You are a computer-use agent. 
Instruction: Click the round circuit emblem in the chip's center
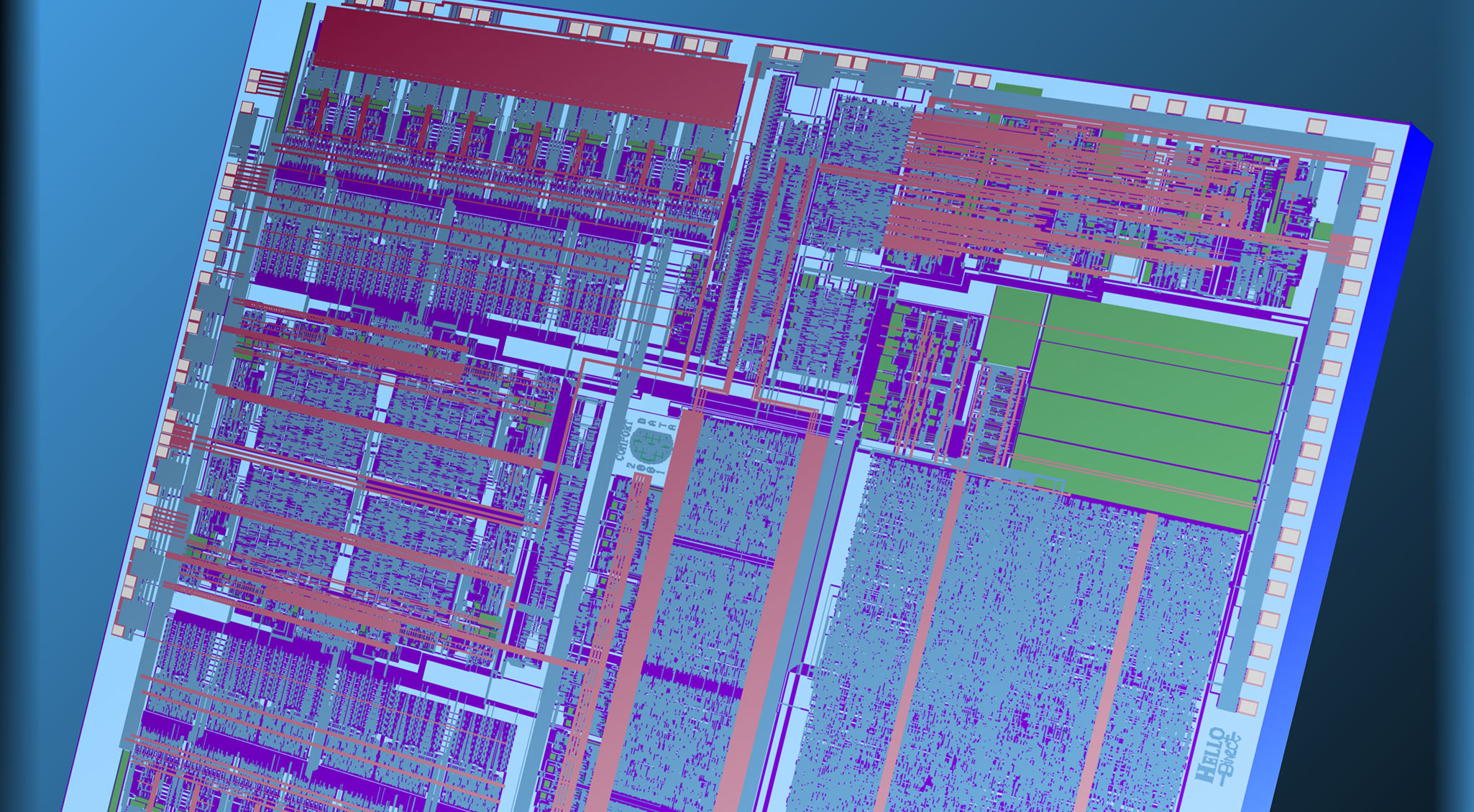(x=651, y=446)
